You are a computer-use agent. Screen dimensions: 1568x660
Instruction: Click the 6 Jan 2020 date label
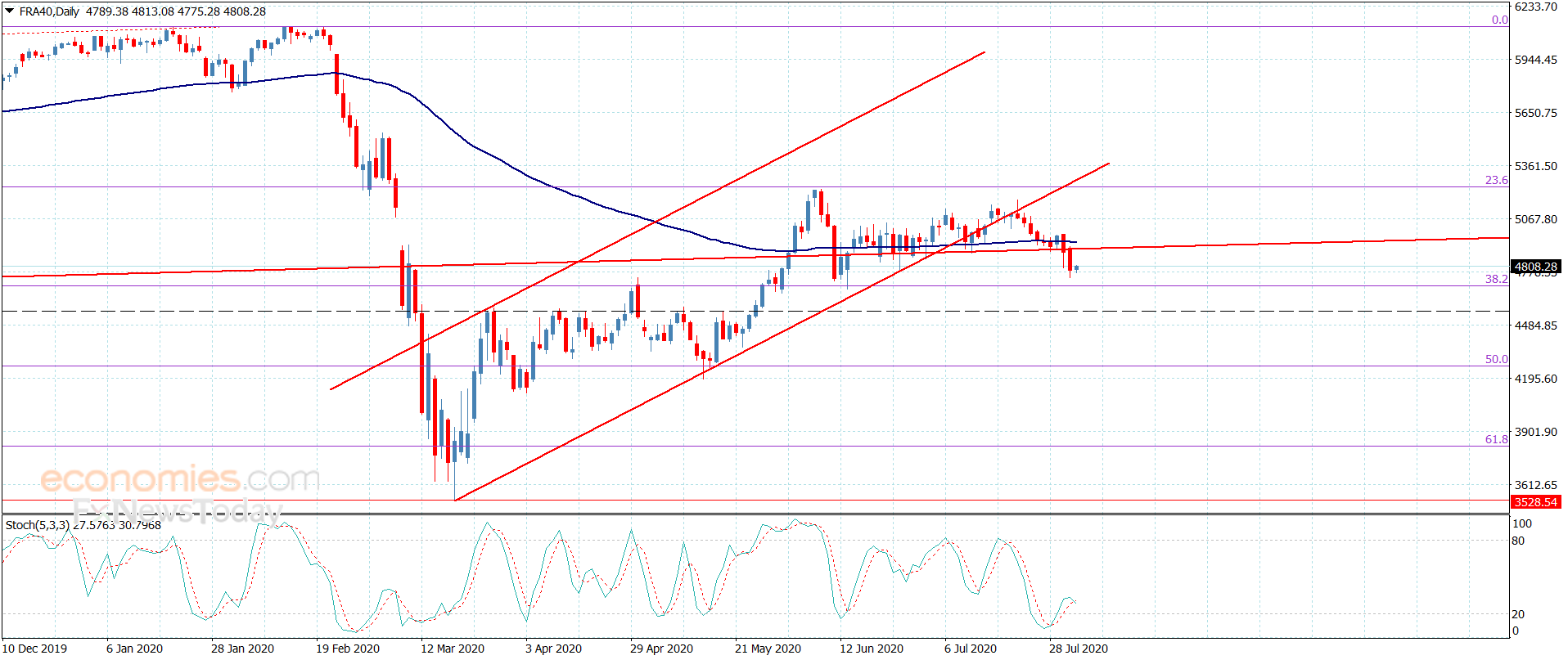coord(134,649)
